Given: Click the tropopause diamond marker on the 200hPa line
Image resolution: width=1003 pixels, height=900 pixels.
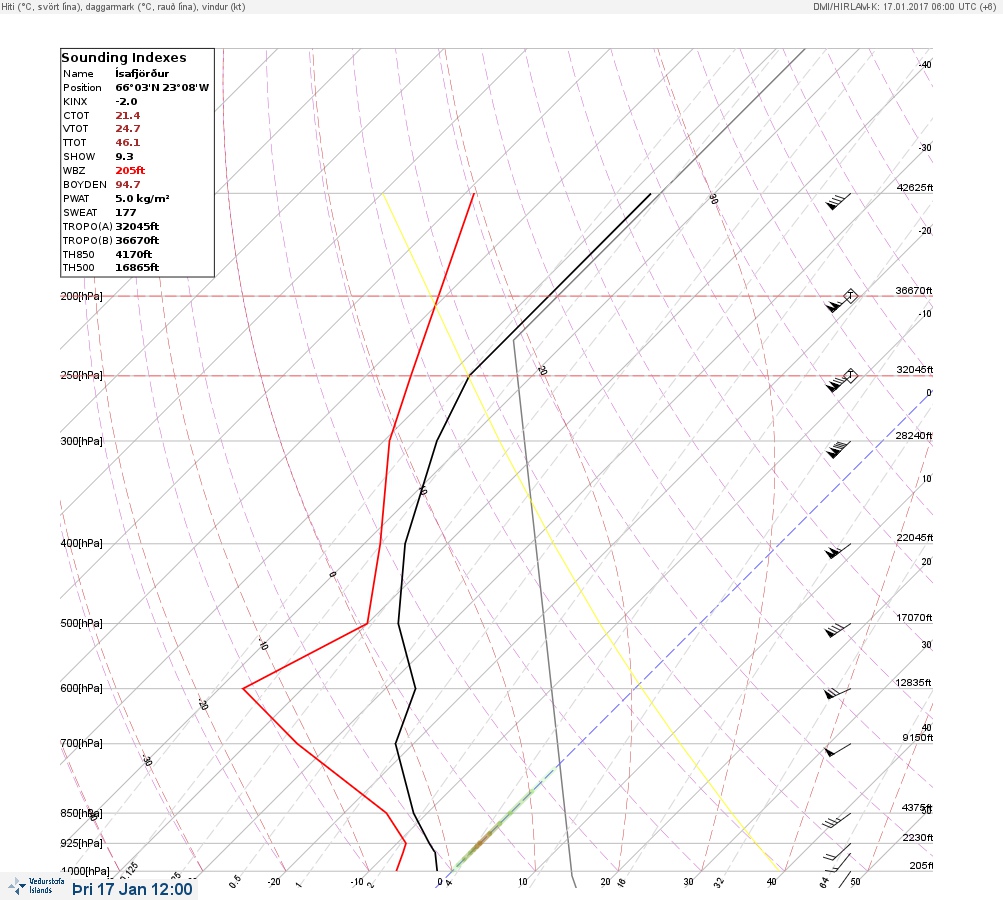Looking at the screenshot, I should 851,296.
